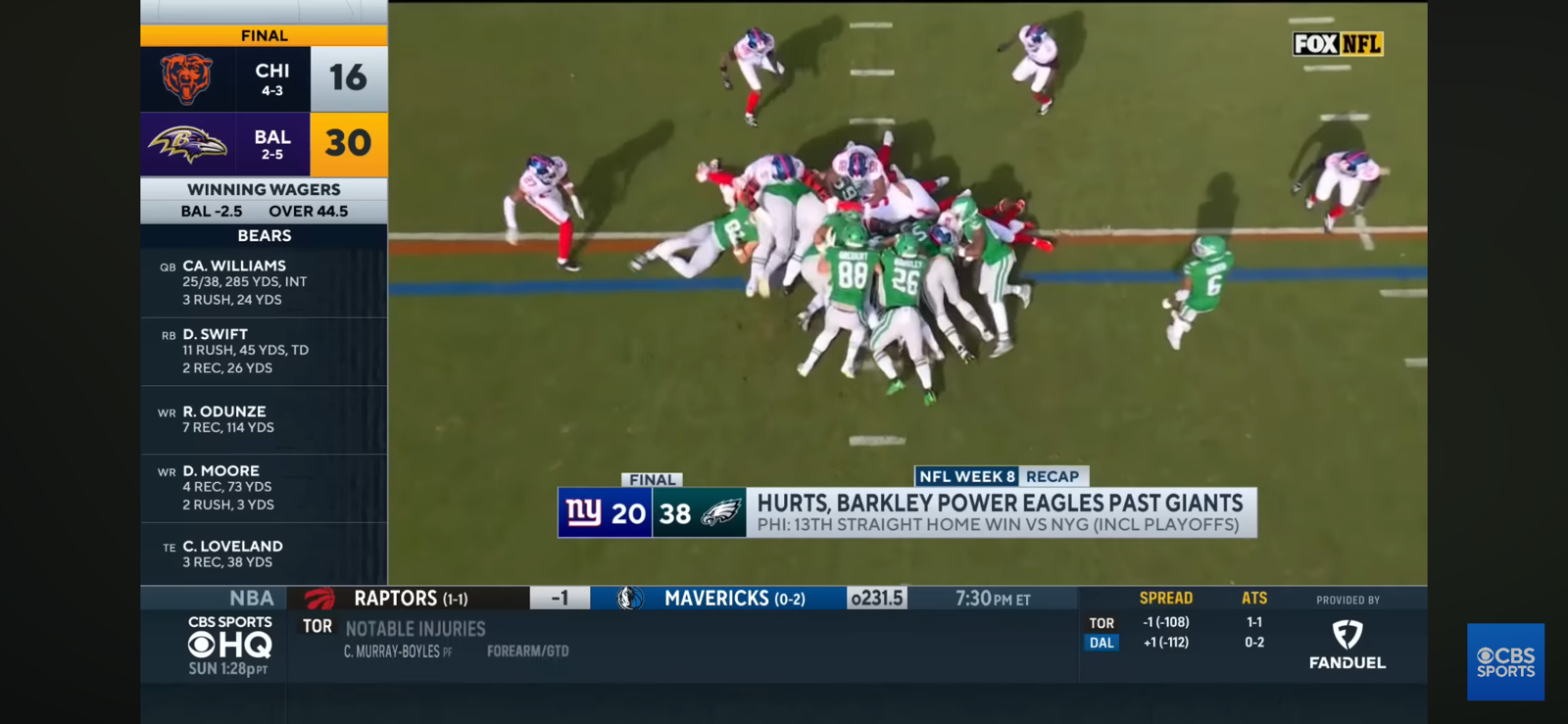Click the R. ODUNZE receiver row
Viewport: 1568px width, 724px height.
tap(264, 419)
